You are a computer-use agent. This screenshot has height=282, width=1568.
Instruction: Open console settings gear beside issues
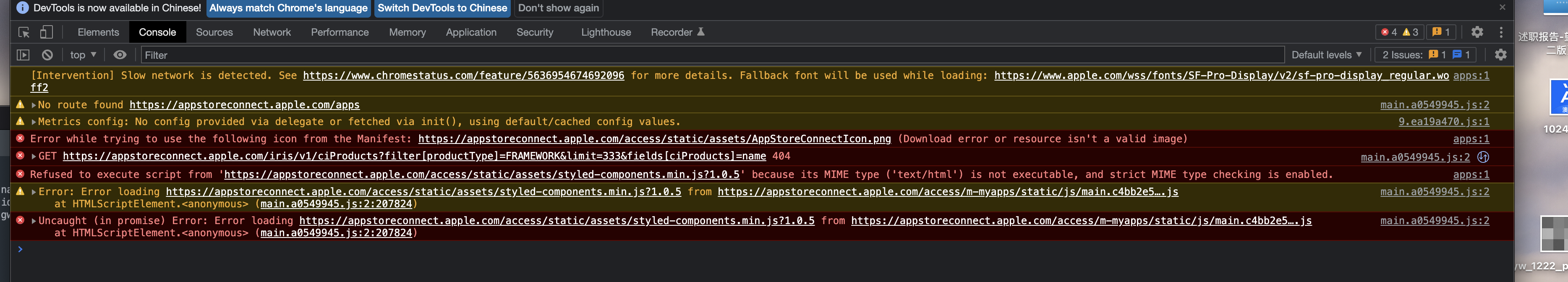(x=1500, y=55)
